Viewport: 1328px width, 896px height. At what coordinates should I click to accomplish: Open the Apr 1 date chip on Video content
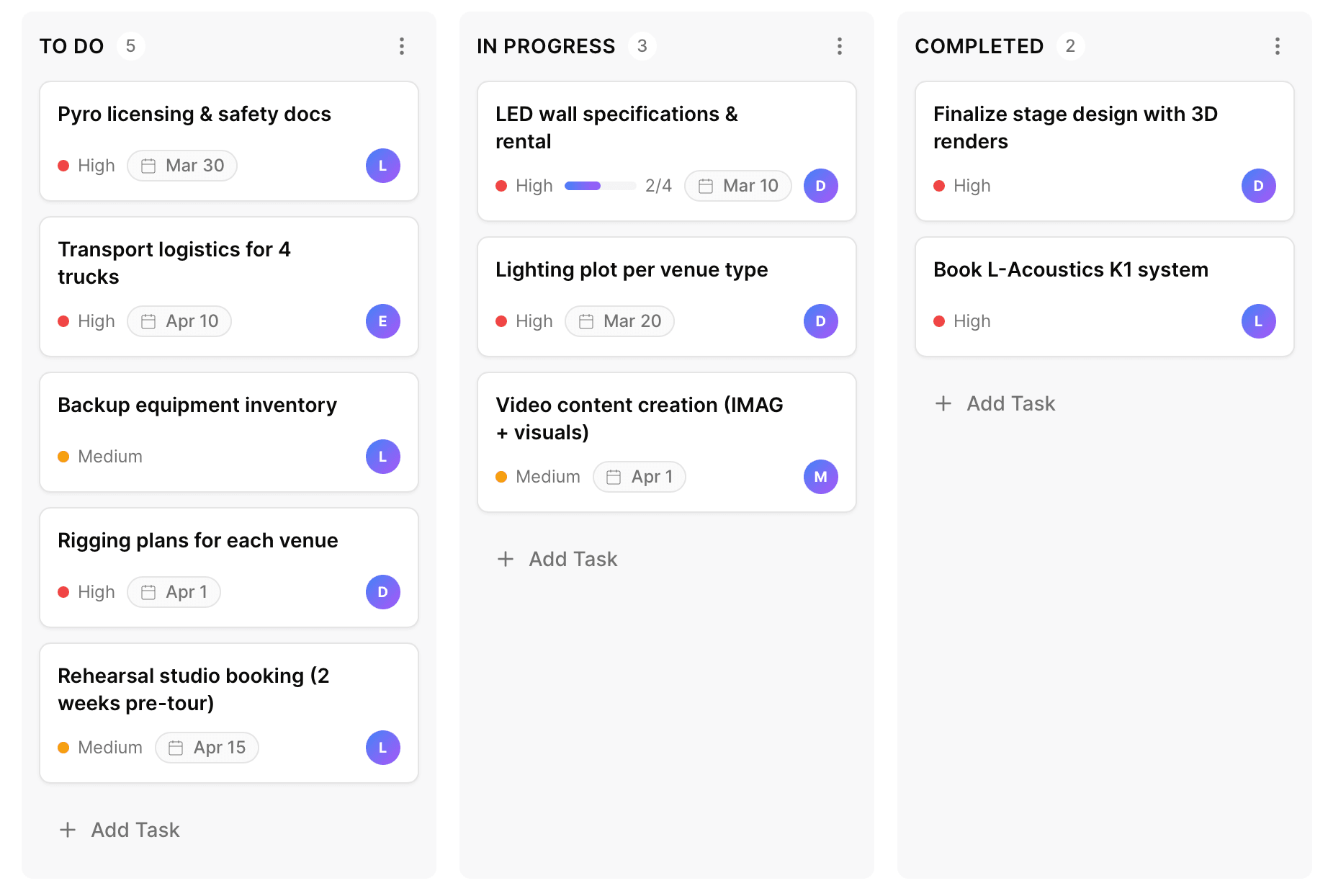tap(639, 476)
